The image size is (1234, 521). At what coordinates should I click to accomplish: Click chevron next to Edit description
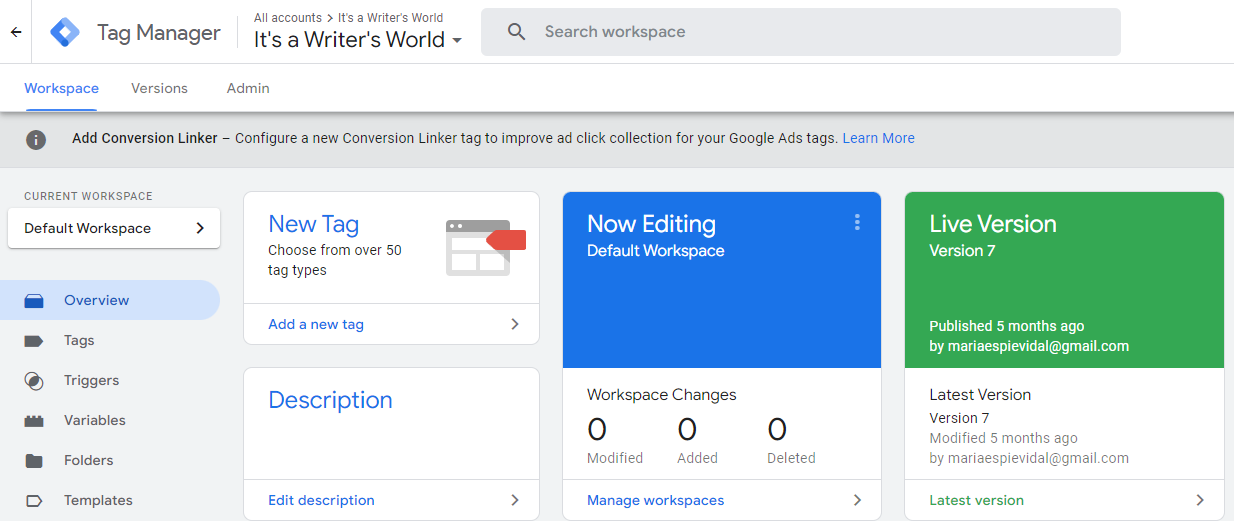[x=515, y=500]
